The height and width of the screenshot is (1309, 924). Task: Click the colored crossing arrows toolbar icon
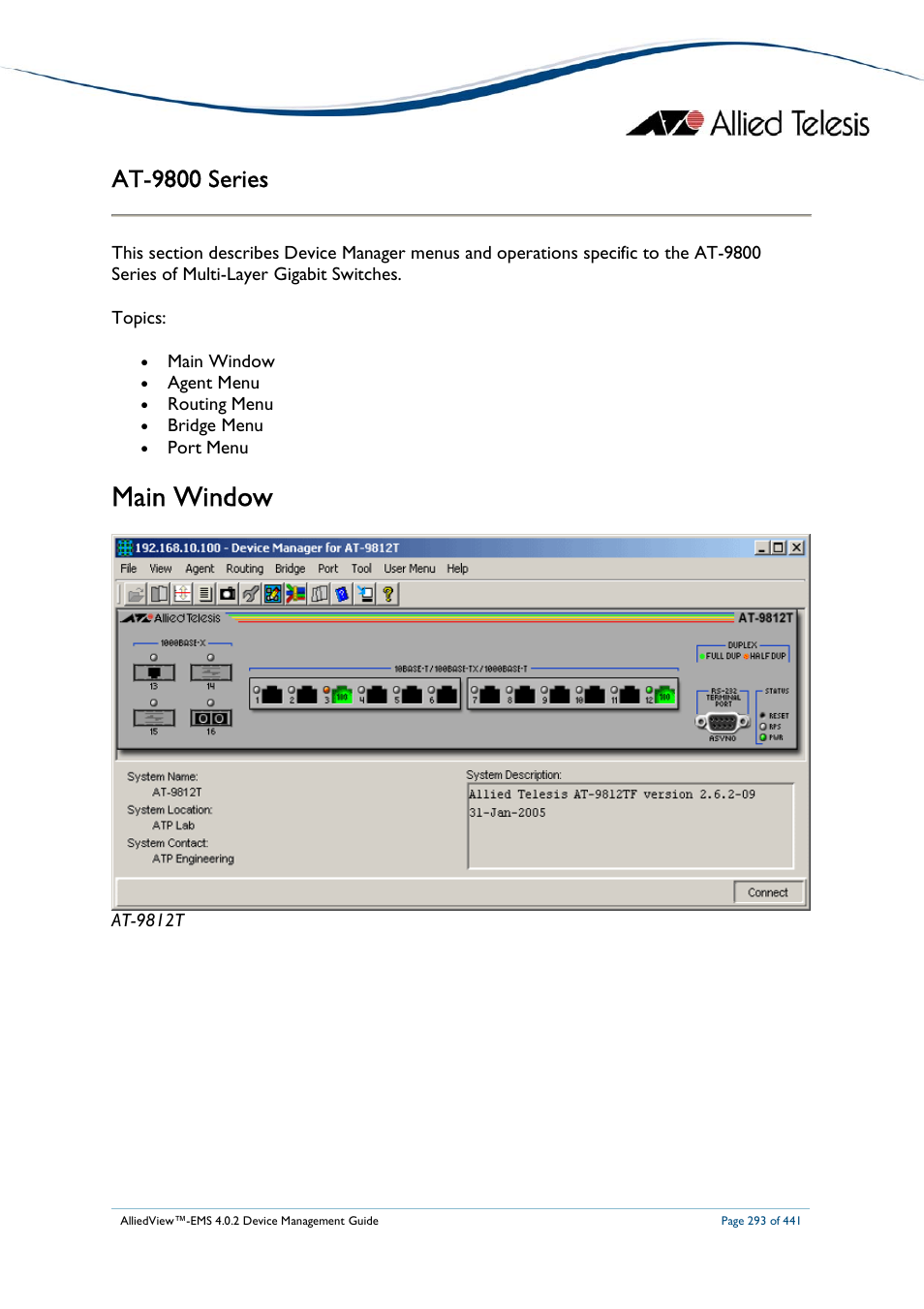coord(296,594)
